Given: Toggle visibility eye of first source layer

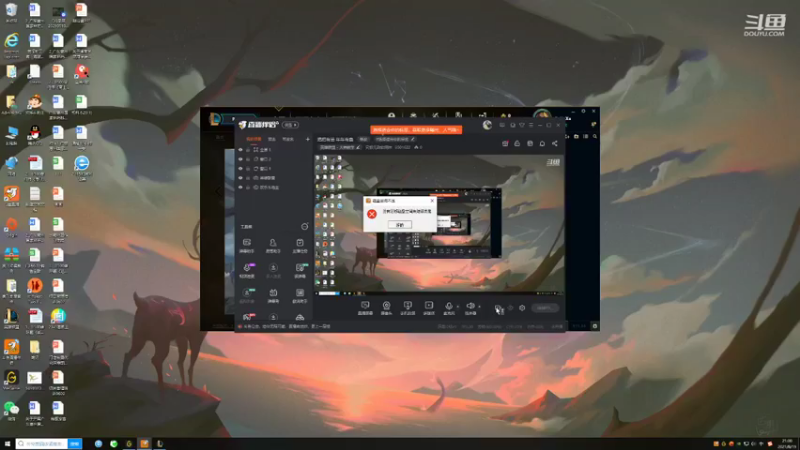Looking at the screenshot, I should pos(240,149).
